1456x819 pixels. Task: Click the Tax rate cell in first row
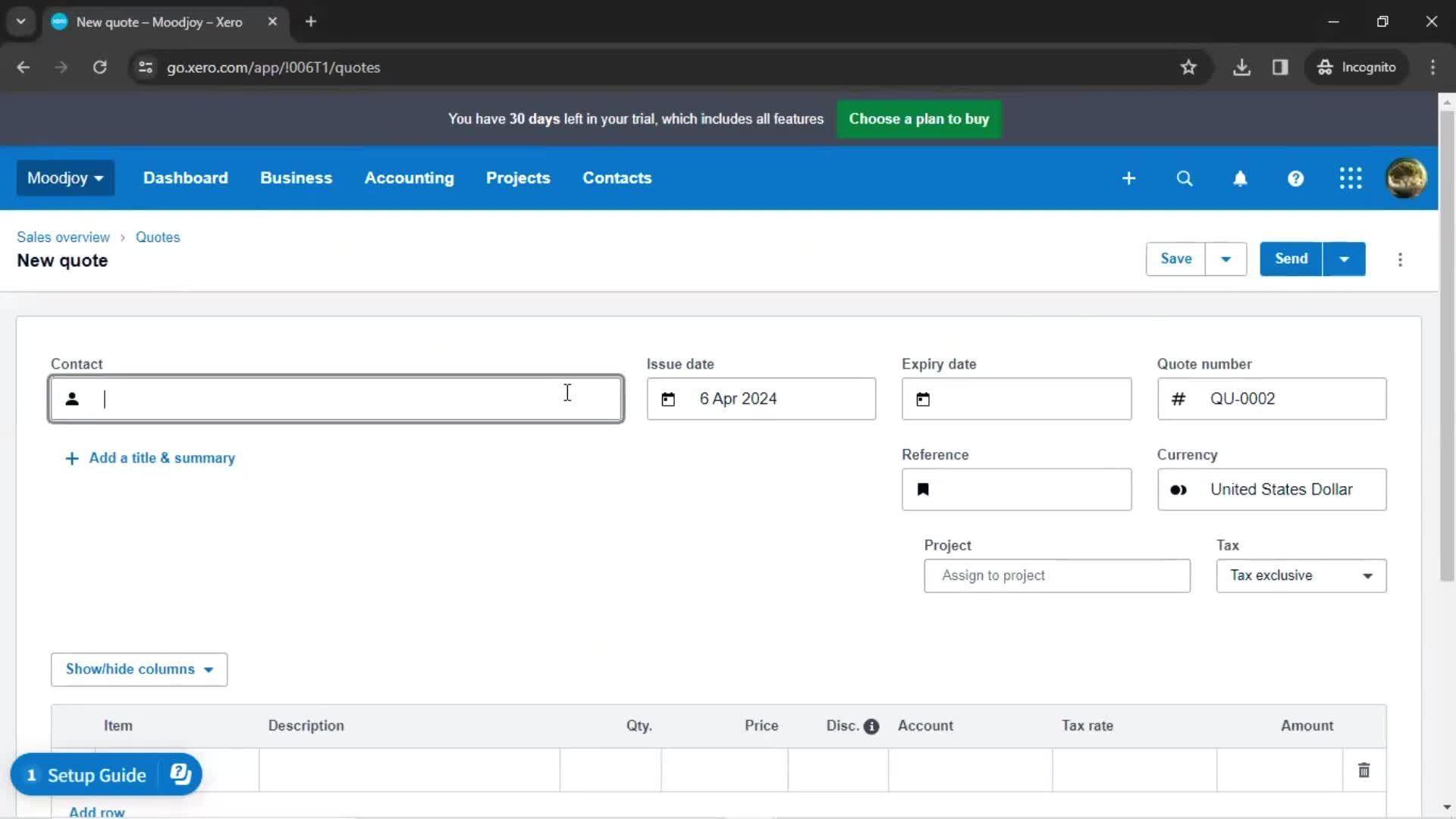[x=1134, y=770]
